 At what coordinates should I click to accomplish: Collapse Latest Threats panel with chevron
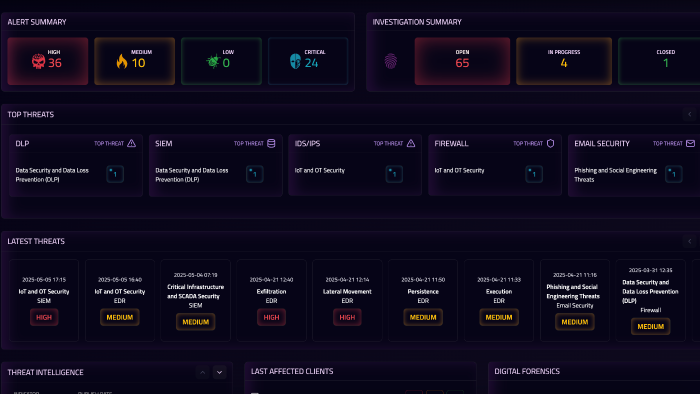point(689,241)
